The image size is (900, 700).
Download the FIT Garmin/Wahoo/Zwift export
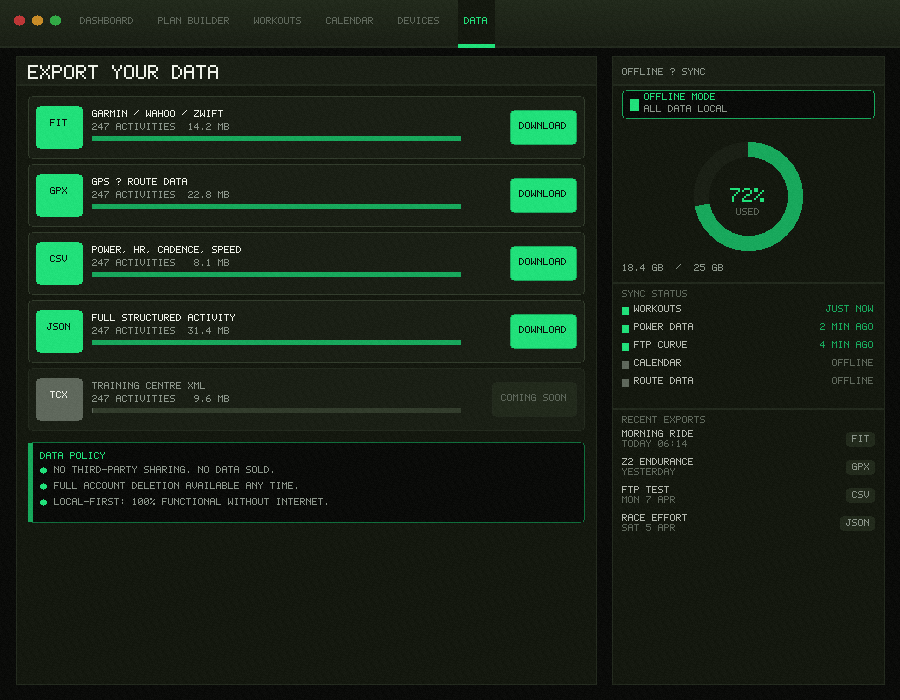(x=543, y=127)
